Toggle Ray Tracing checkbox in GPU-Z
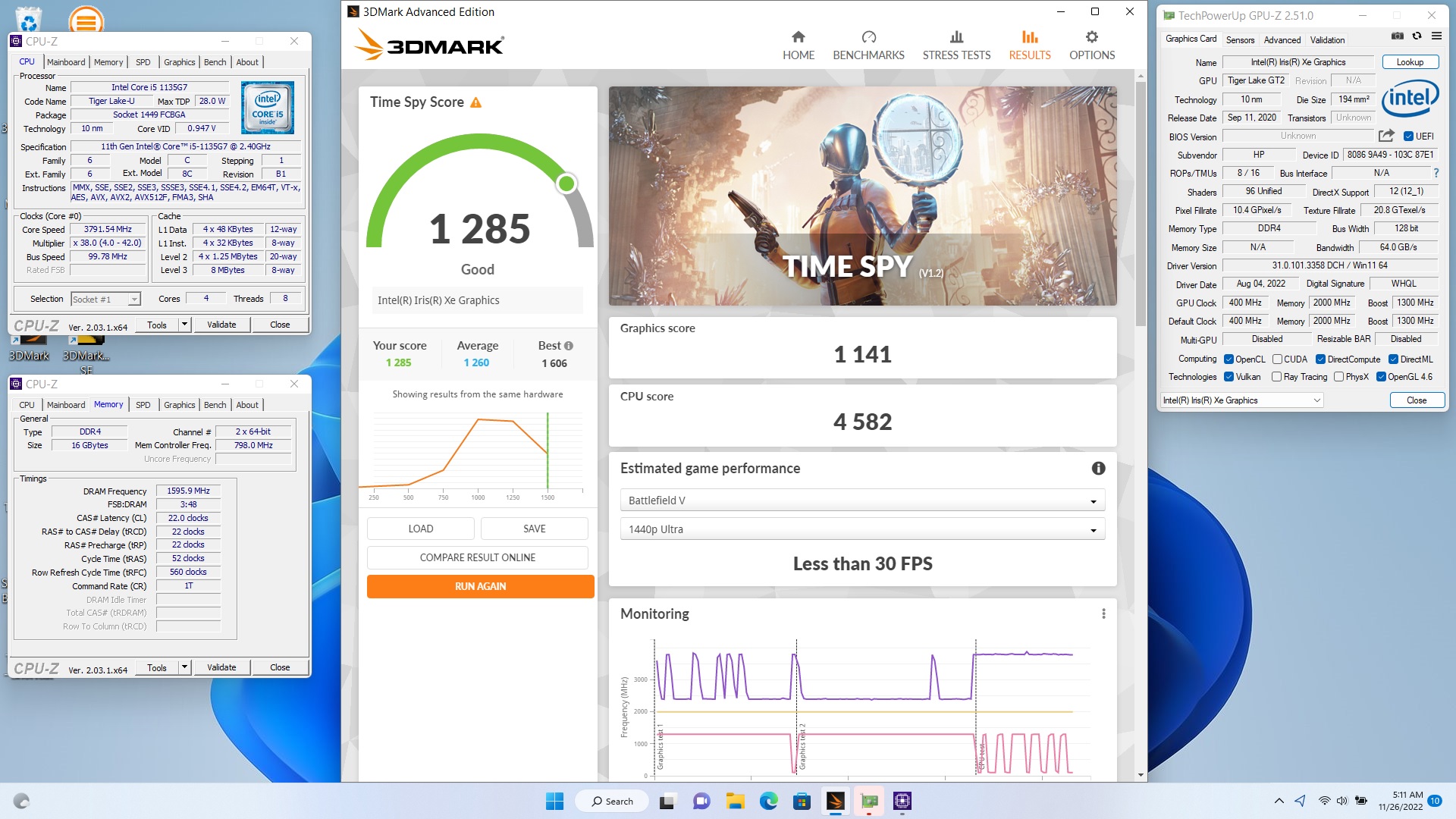The height and width of the screenshot is (819, 1456). click(1276, 377)
